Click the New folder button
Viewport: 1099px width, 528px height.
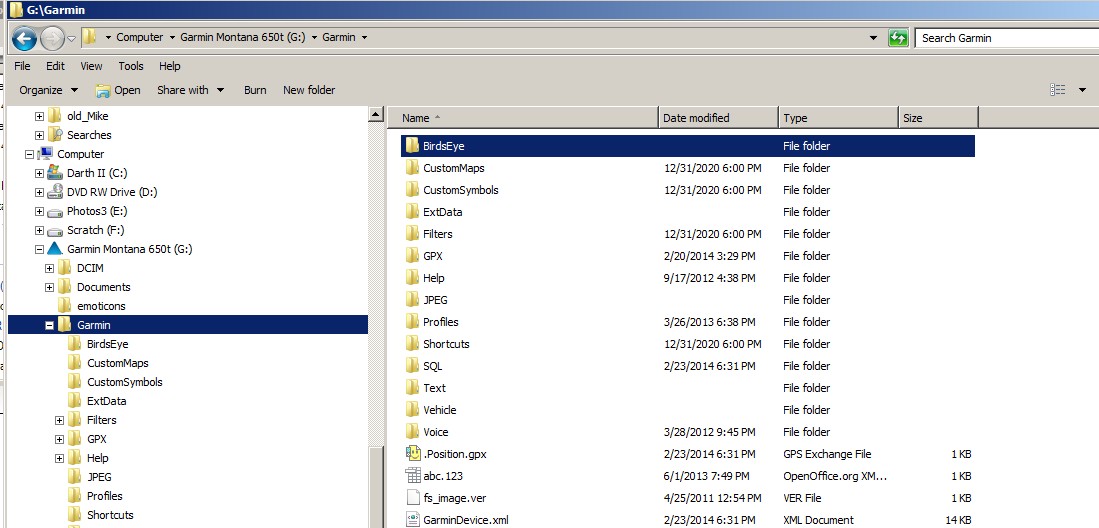309,90
